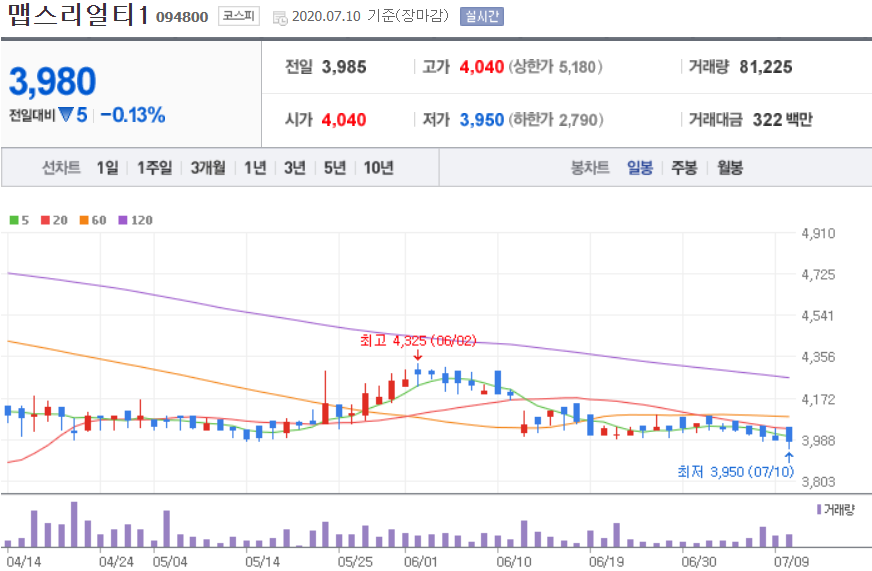Click the purple 120-day moving average legend
872x571 pixels.
(x=135, y=220)
